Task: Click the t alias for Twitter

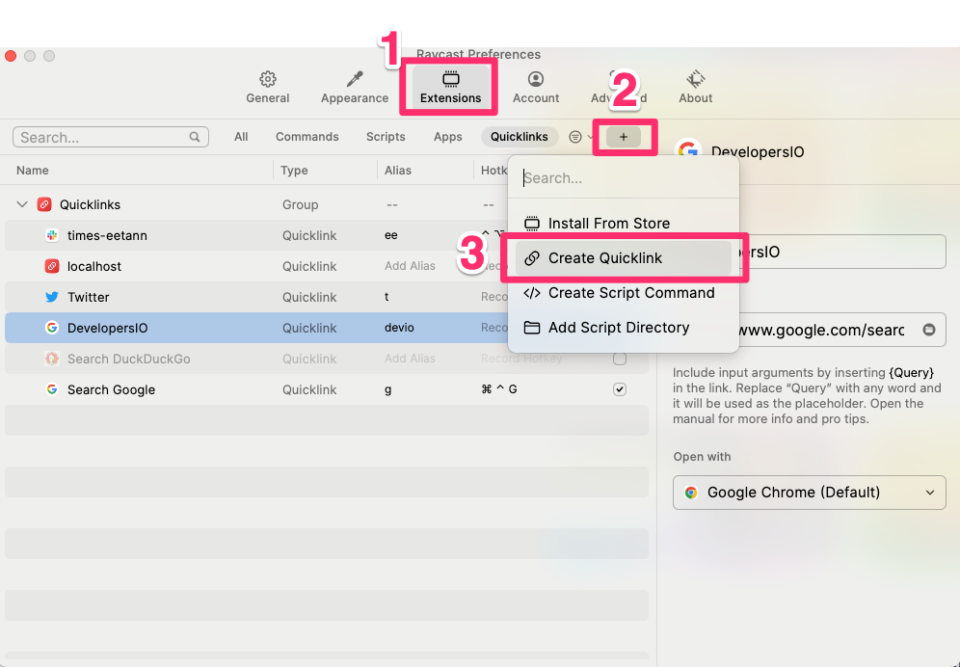Action: click(386, 297)
